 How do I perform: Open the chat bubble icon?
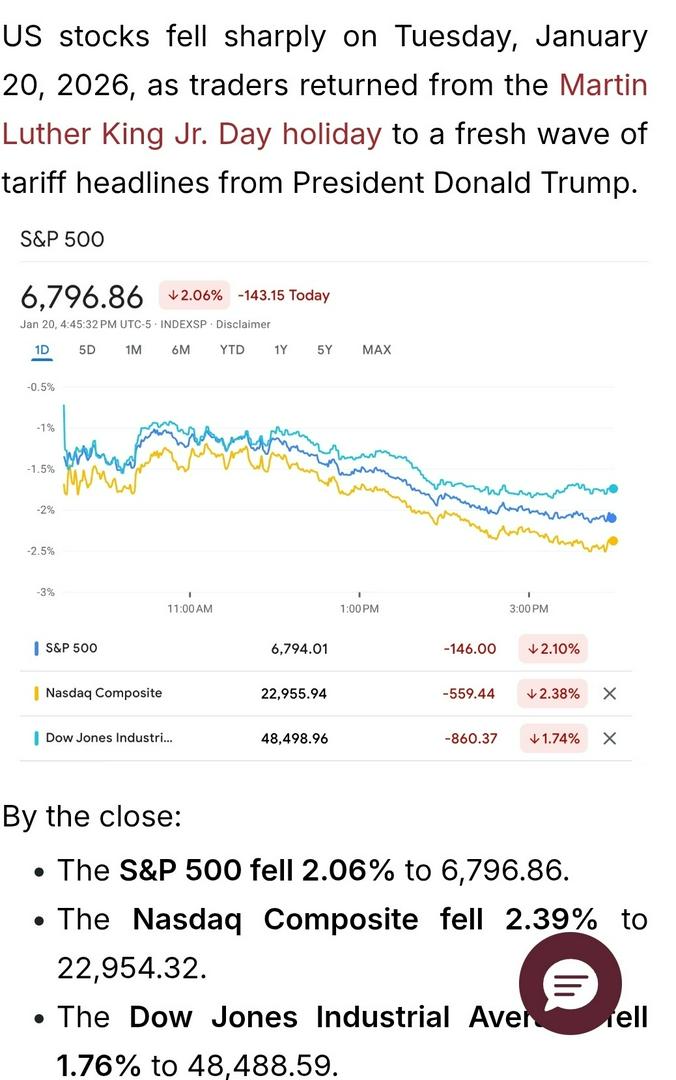(x=570, y=986)
